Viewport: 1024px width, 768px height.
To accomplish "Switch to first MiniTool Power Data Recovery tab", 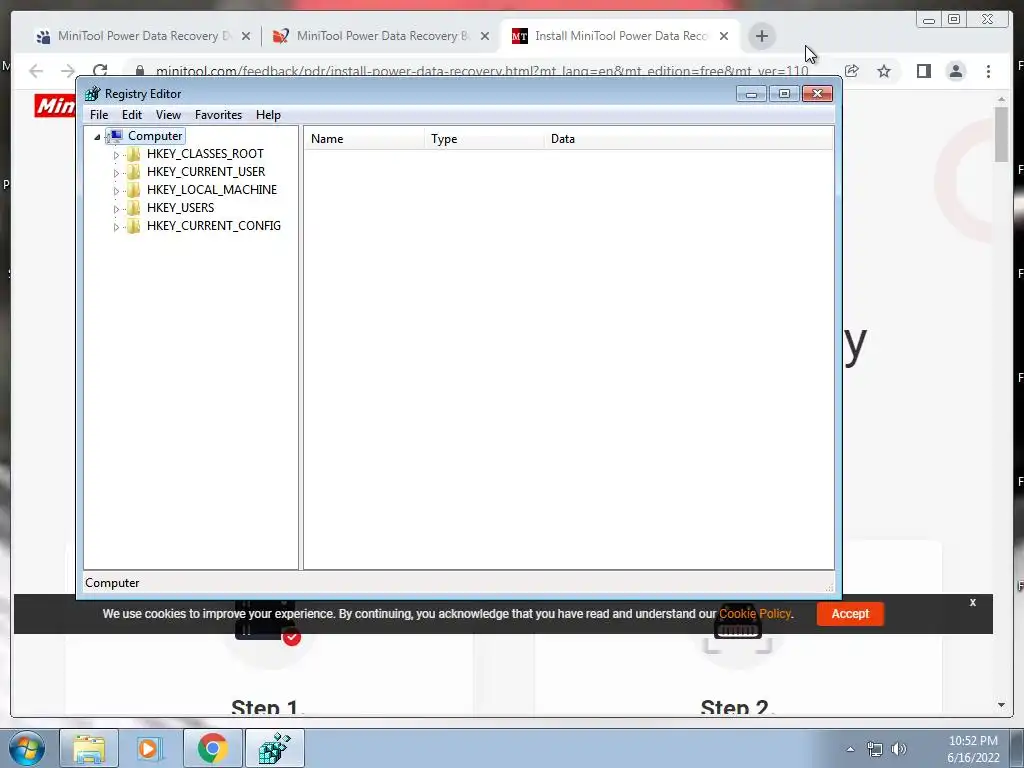I will point(142,36).
